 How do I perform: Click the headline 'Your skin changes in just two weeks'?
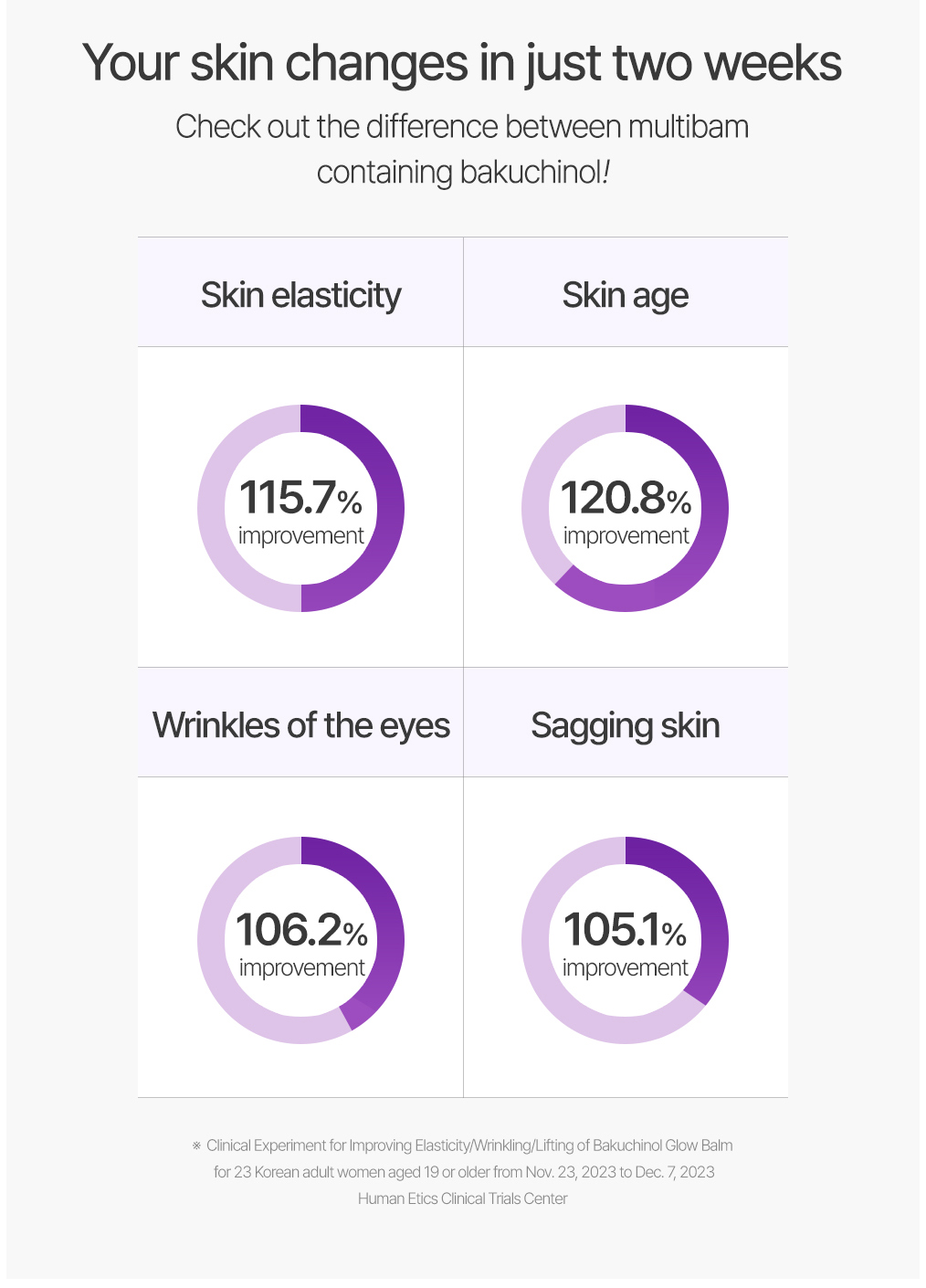pyautogui.click(x=462, y=64)
